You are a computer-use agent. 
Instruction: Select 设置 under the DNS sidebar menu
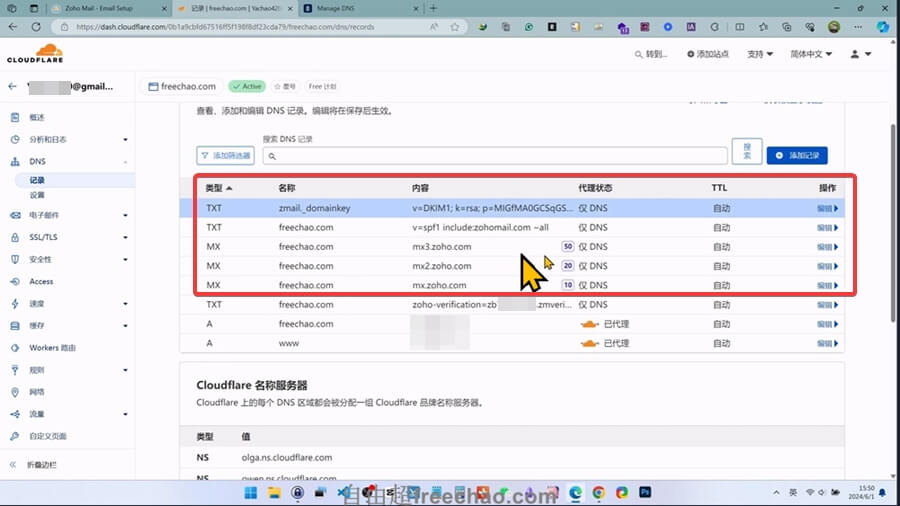pyautogui.click(x=37, y=195)
